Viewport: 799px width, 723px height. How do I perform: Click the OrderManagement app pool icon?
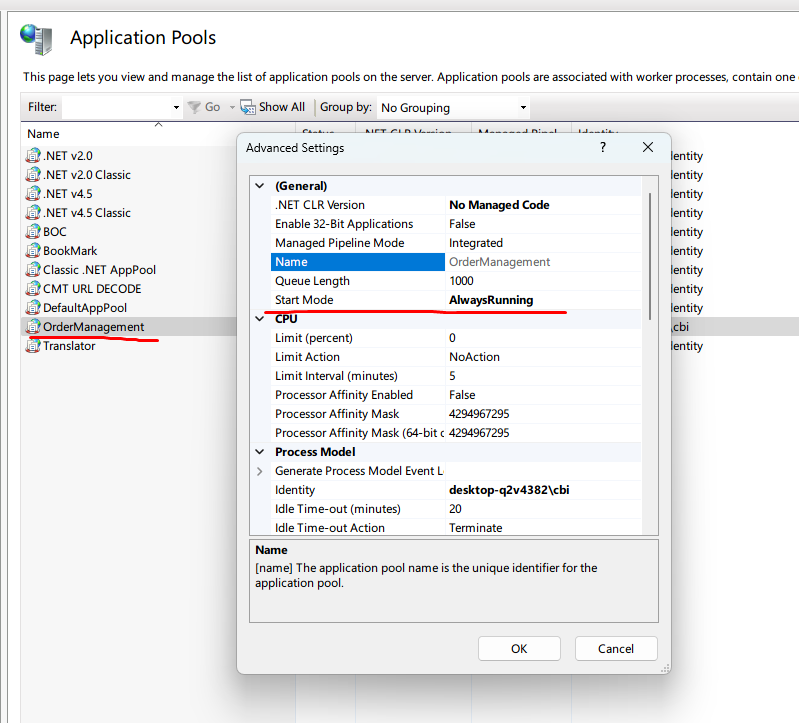pyautogui.click(x=33, y=327)
